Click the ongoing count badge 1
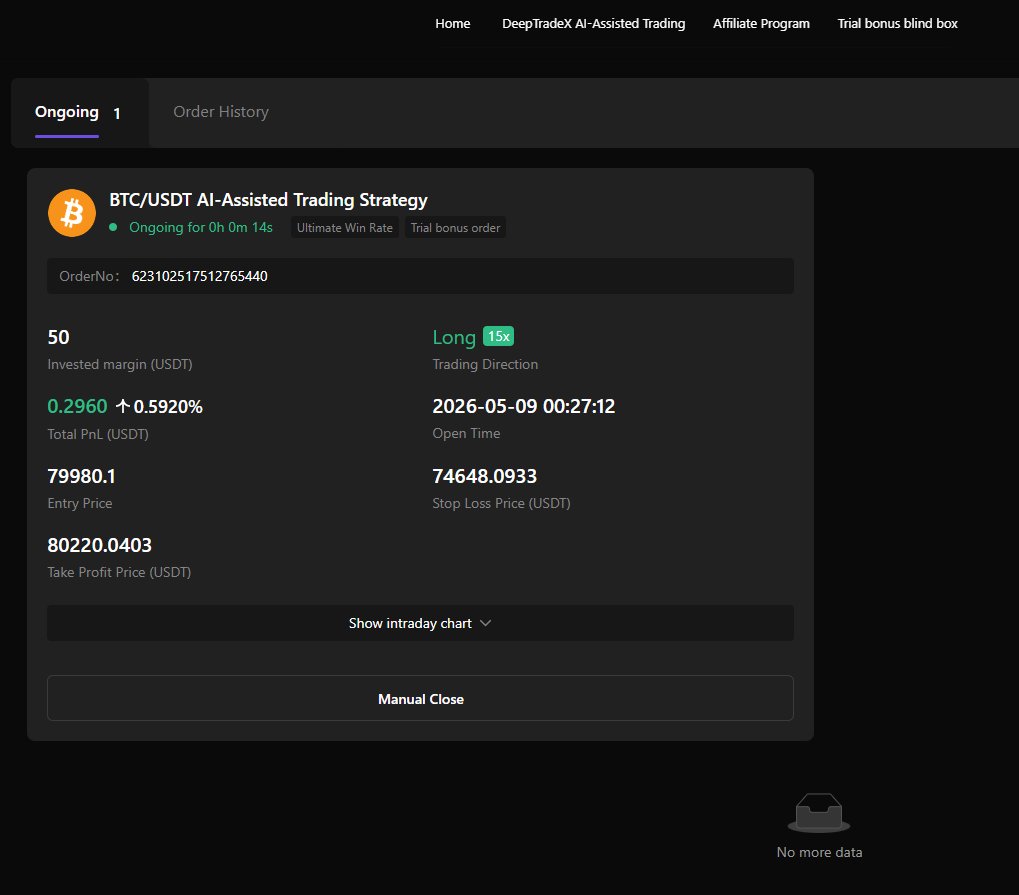1019x895 pixels. tap(117, 114)
